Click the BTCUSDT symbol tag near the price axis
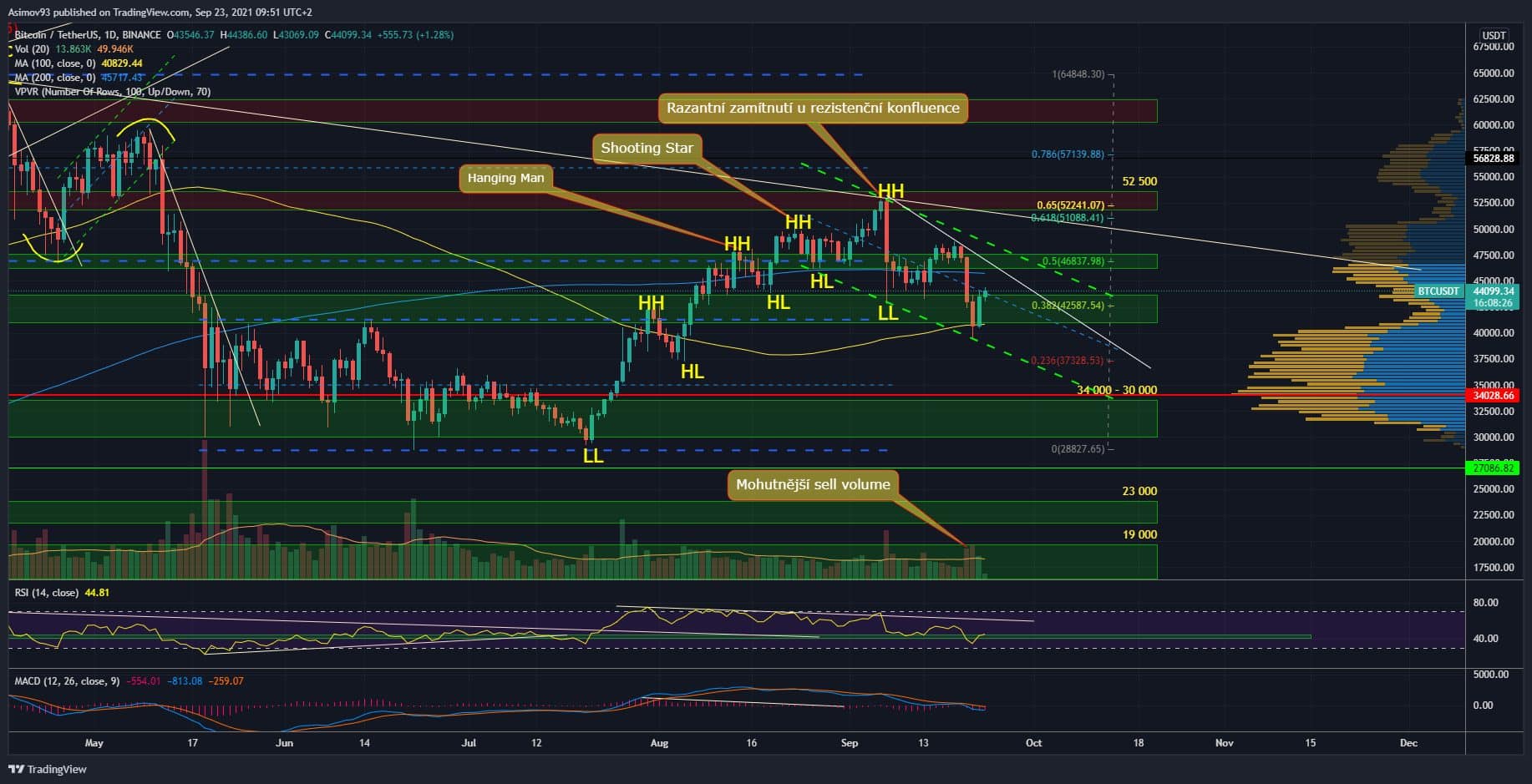 (1438, 291)
